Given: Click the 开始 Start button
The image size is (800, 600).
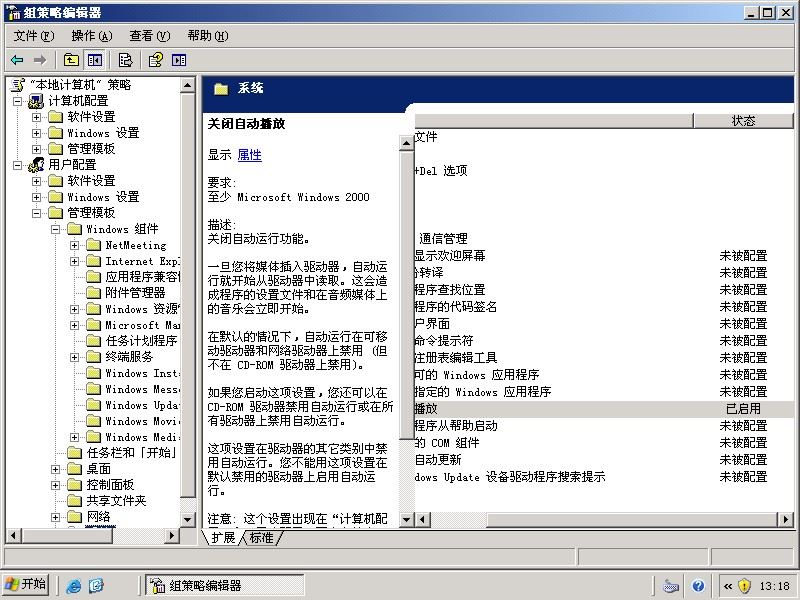Looking at the screenshot, I should tap(26, 584).
